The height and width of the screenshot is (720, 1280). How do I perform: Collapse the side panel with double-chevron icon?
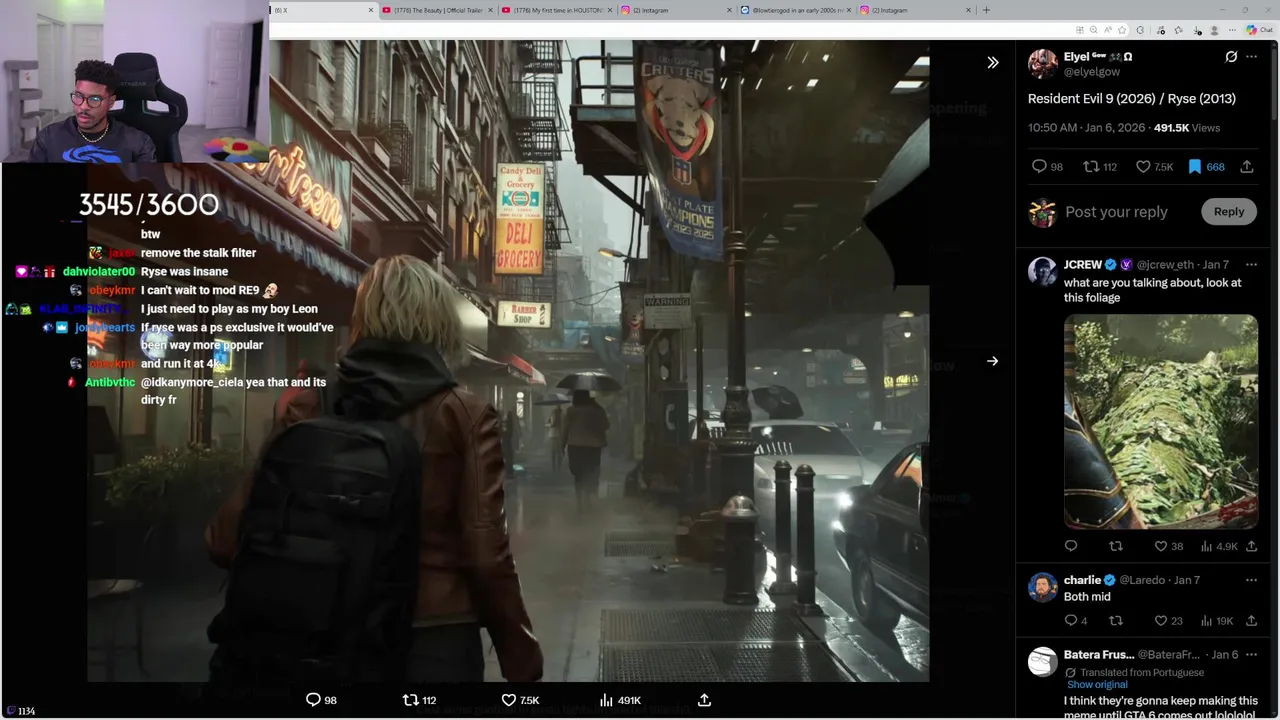pos(992,62)
